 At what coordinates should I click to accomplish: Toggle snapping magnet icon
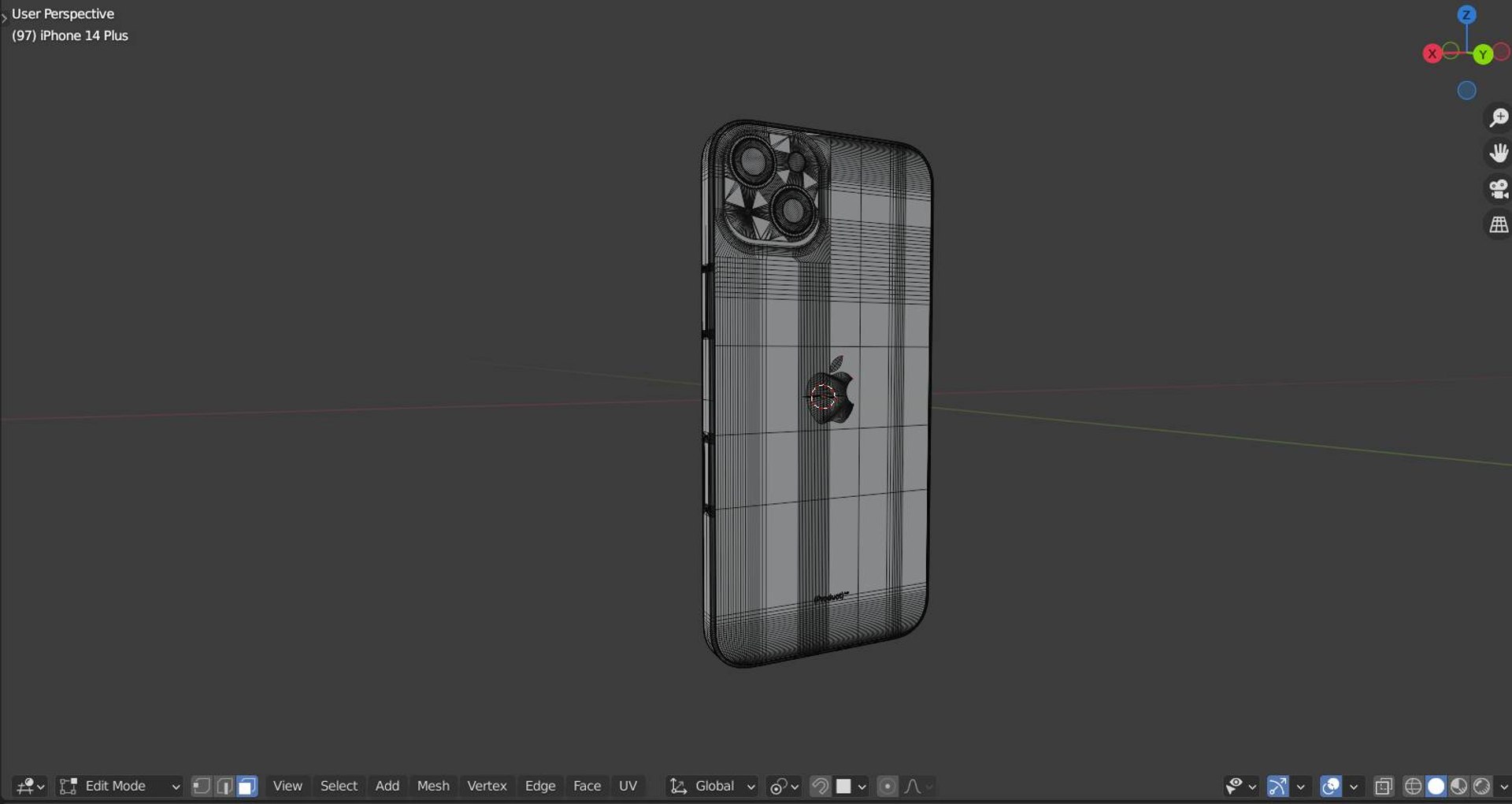(x=820, y=786)
